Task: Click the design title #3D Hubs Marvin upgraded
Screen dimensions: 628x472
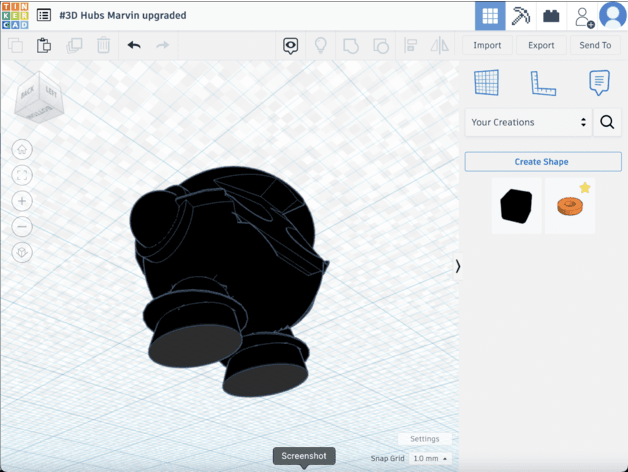Action: coord(123,15)
